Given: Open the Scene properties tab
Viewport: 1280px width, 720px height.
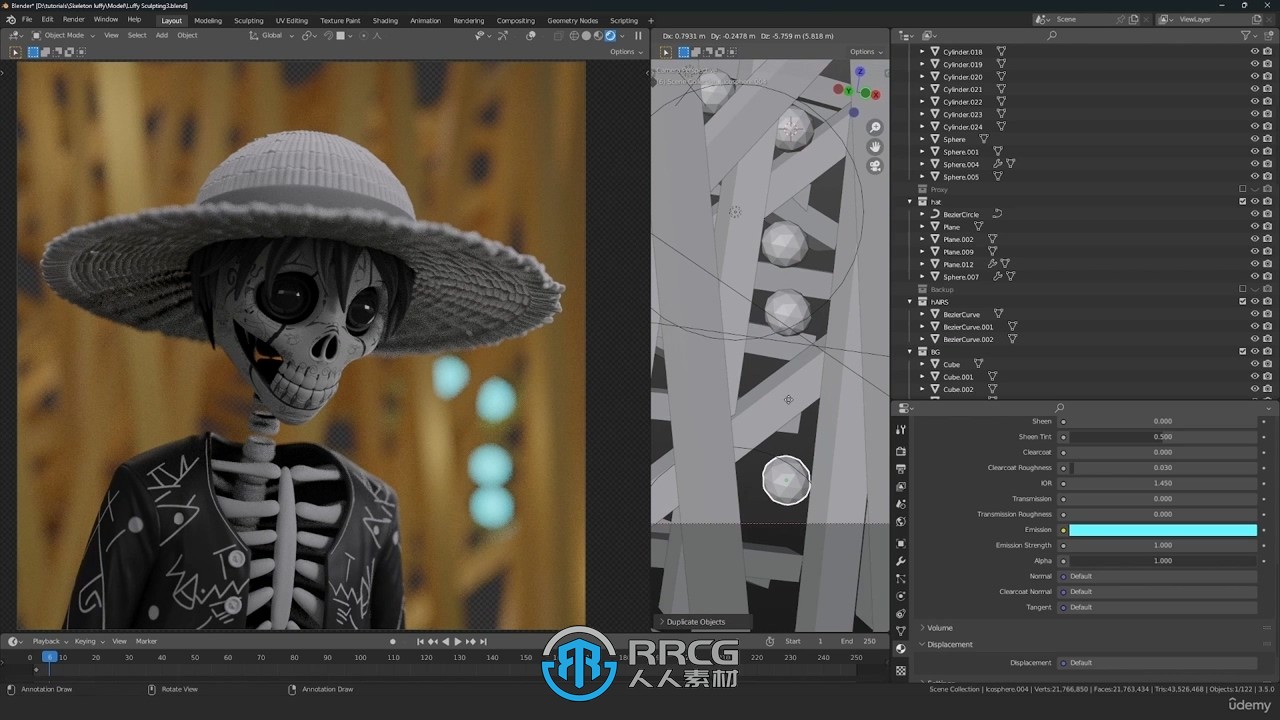Looking at the screenshot, I should tap(901, 504).
